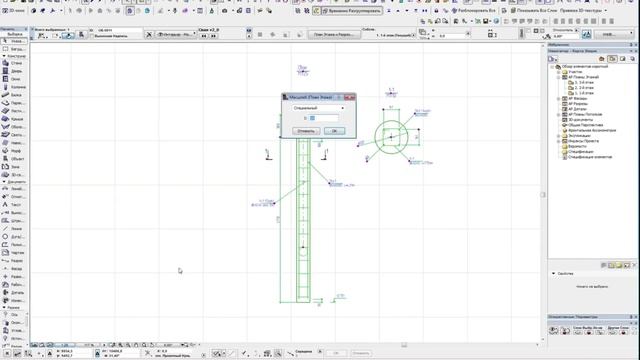Select the Линия (Line) tool
Screen dimensions: 640x360
[13, 229]
